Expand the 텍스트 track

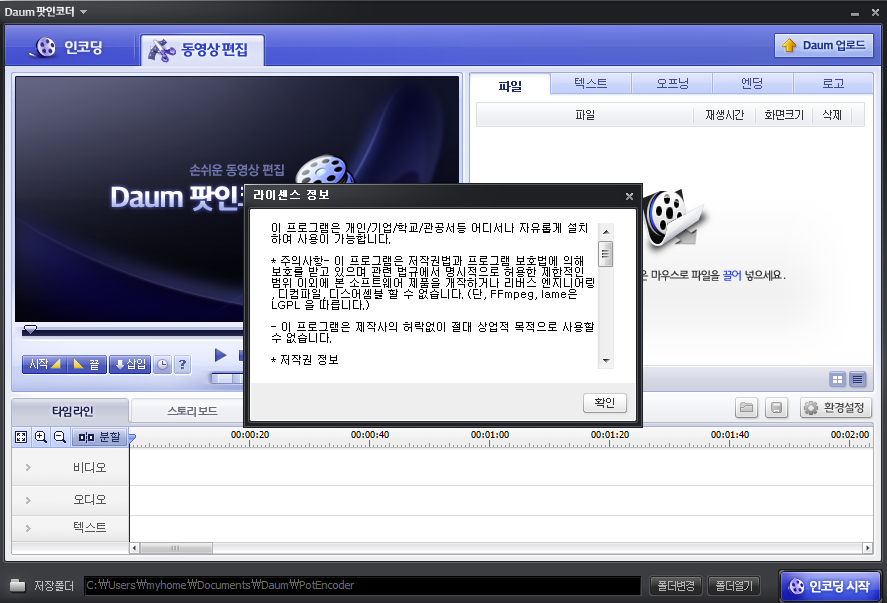[28, 528]
